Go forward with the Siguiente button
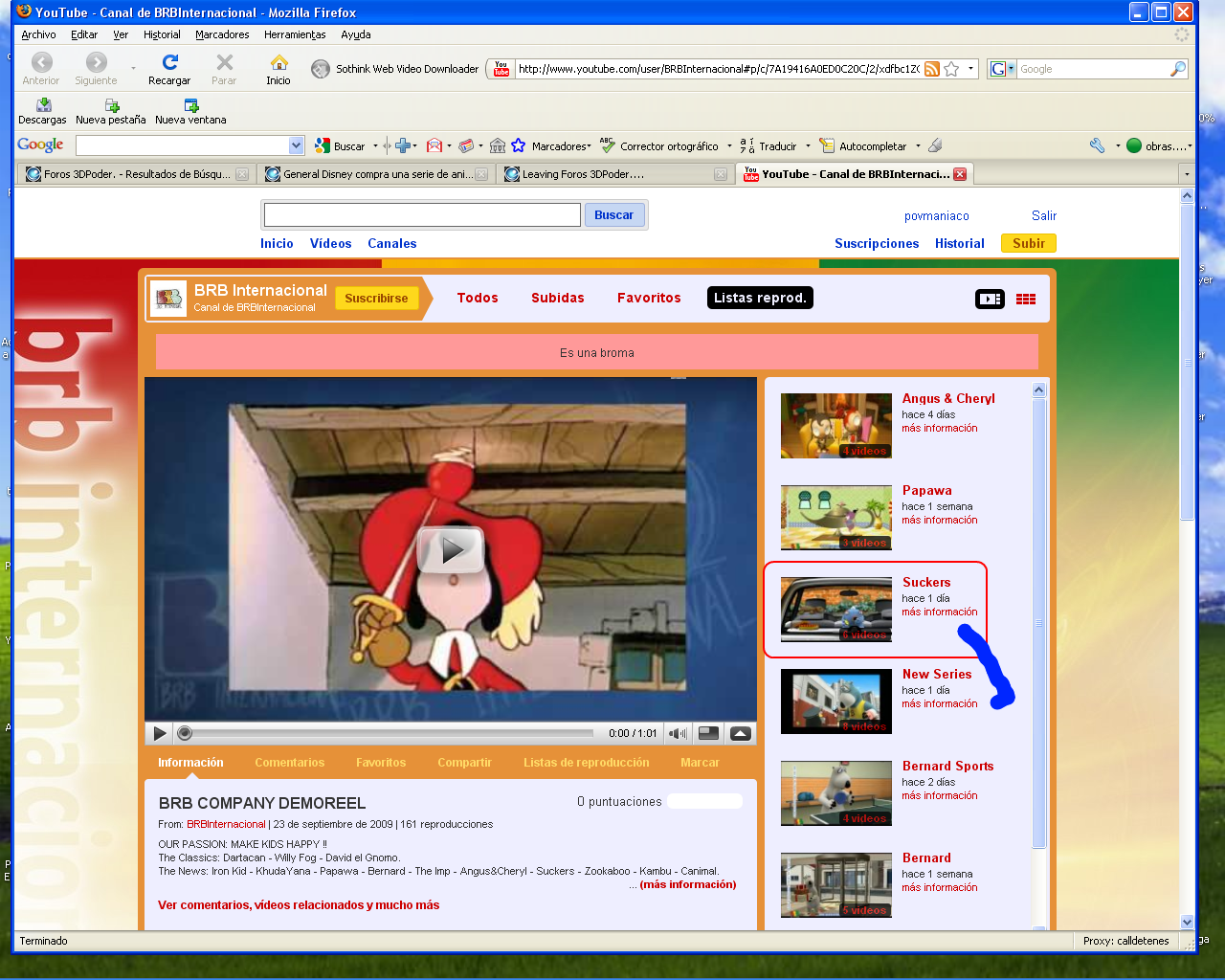 96,68
